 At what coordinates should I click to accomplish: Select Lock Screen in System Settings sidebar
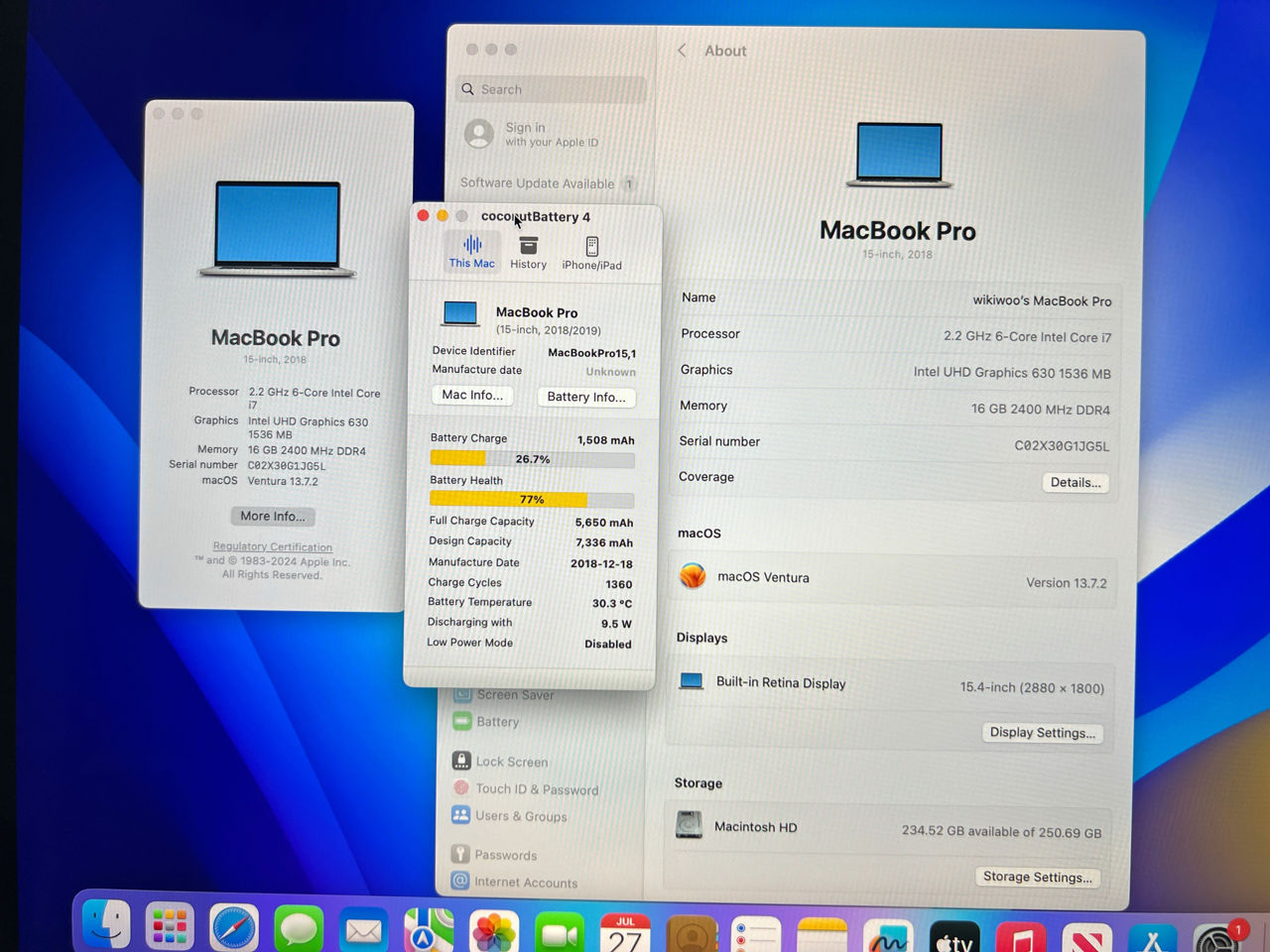click(x=511, y=762)
